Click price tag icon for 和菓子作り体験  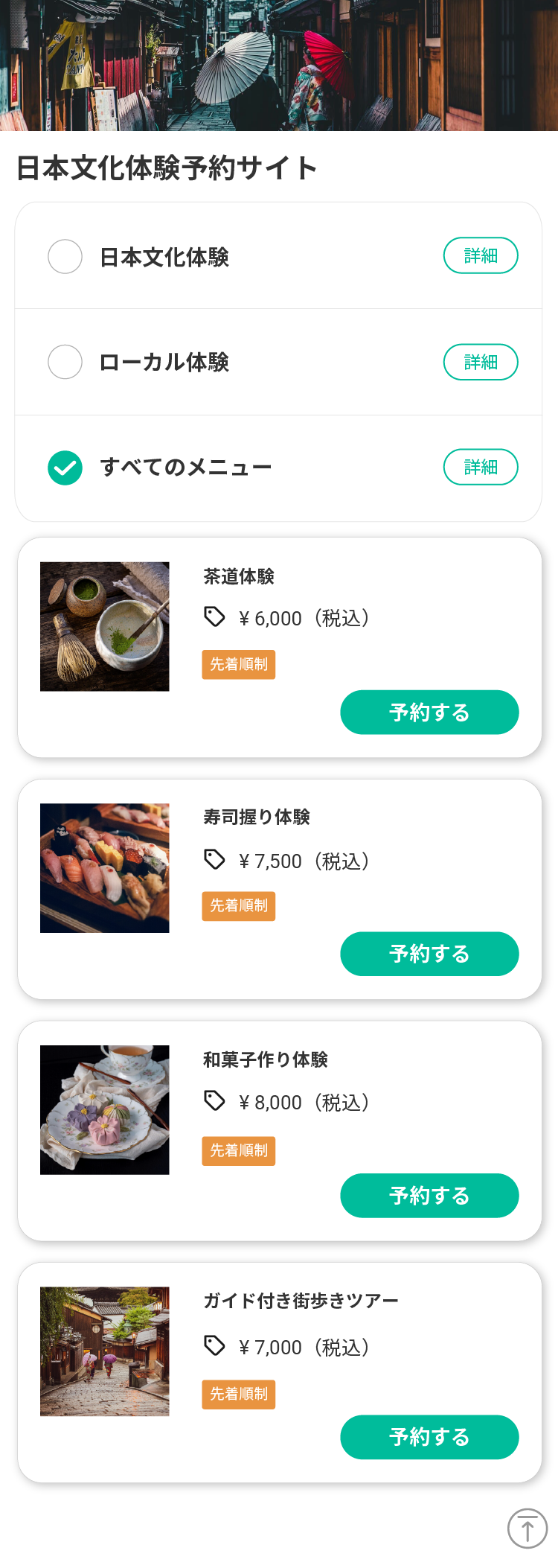click(x=214, y=1100)
